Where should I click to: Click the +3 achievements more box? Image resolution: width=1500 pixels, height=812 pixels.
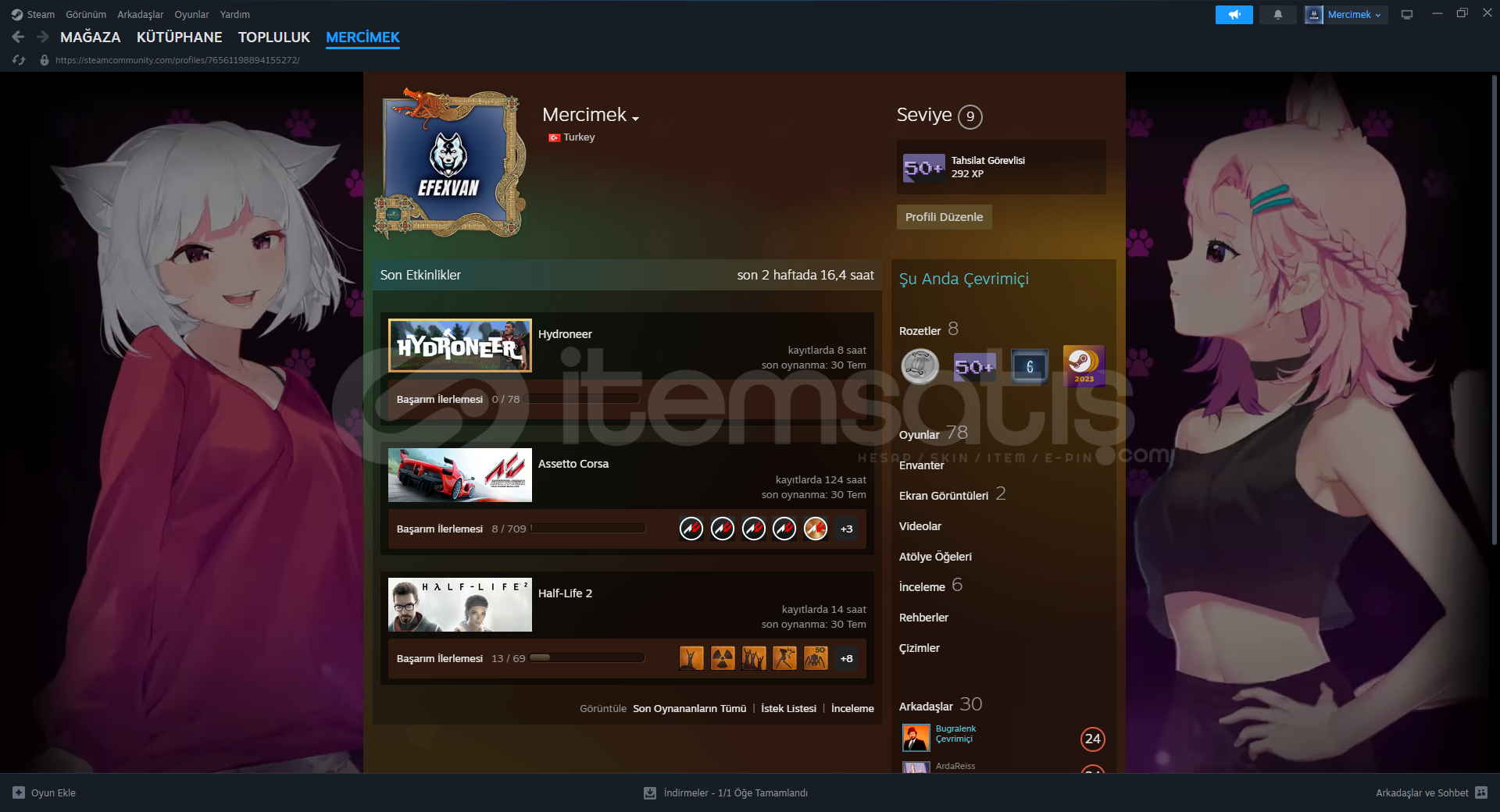(x=846, y=529)
